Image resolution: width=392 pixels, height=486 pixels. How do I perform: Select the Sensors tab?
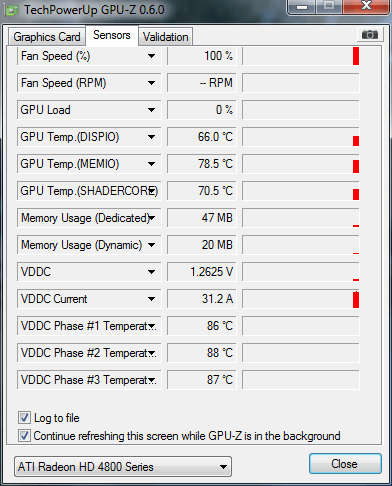[112, 35]
